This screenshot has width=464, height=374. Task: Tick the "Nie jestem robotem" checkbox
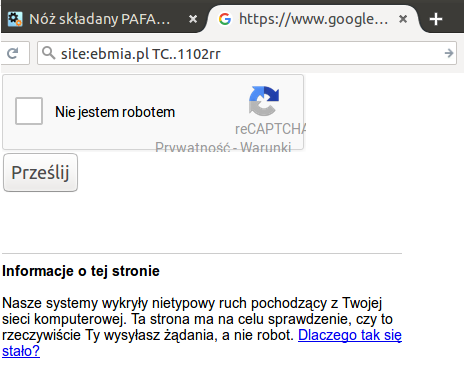tap(29, 111)
